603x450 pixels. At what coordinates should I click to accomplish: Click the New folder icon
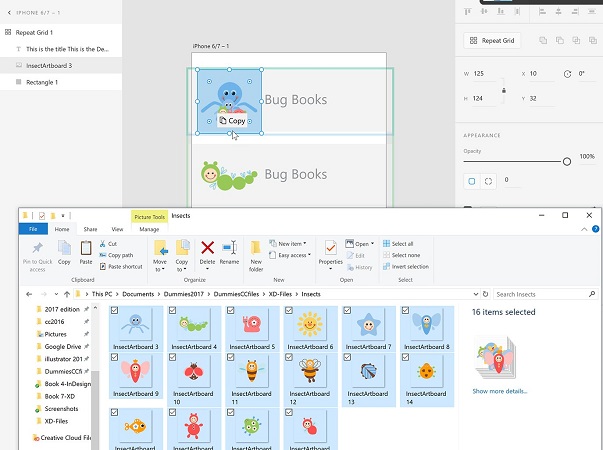tap(256, 253)
